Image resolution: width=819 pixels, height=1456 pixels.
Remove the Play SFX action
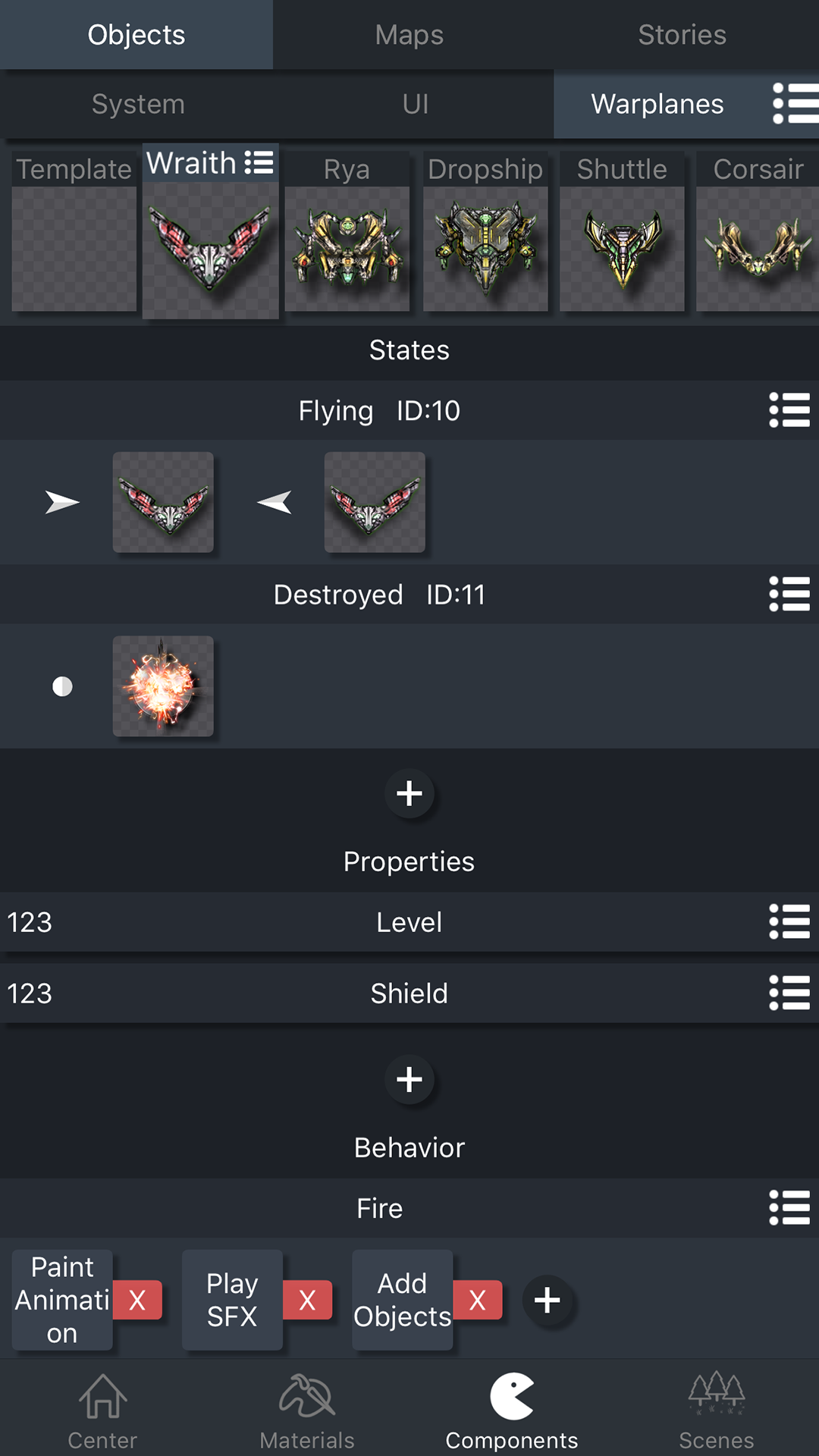pyautogui.click(x=307, y=1301)
